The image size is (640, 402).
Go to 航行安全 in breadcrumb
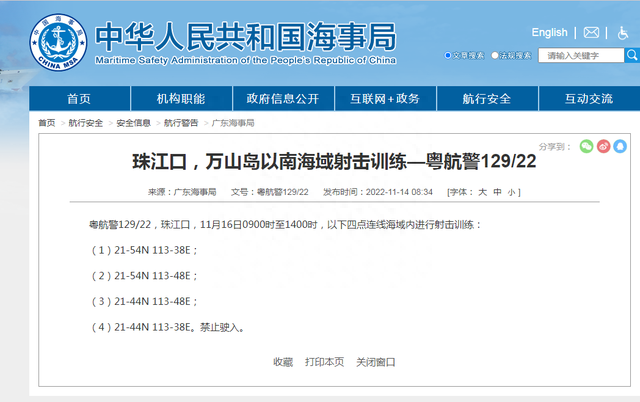click(x=86, y=123)
